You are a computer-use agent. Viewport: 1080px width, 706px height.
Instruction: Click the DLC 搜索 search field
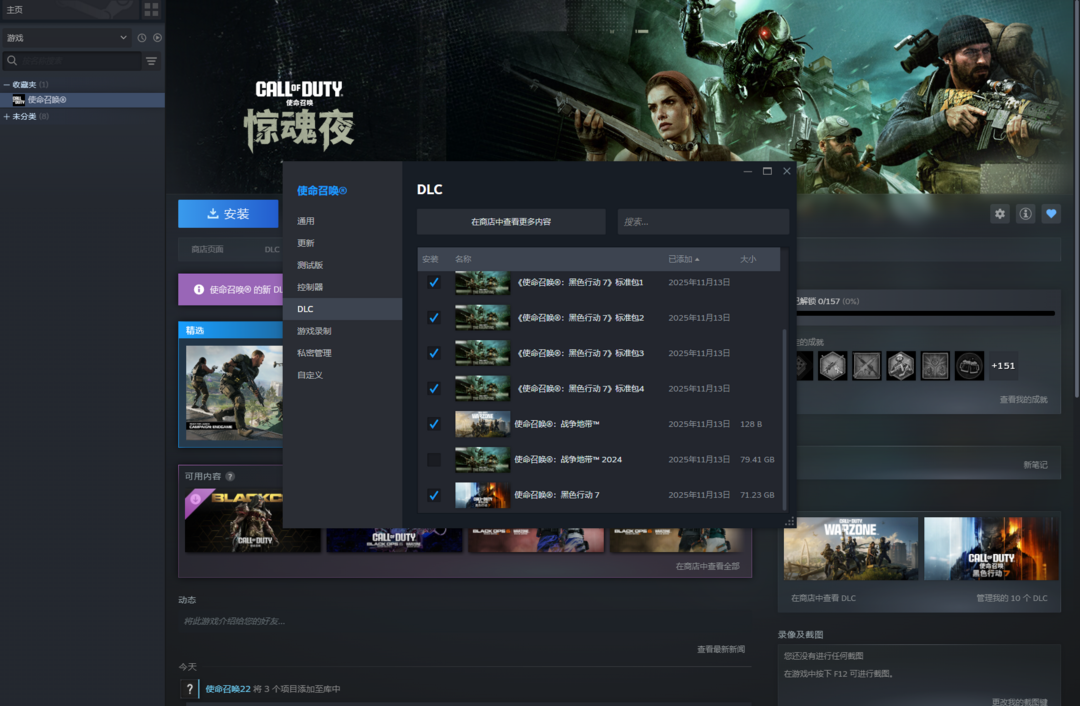(702, 222)
